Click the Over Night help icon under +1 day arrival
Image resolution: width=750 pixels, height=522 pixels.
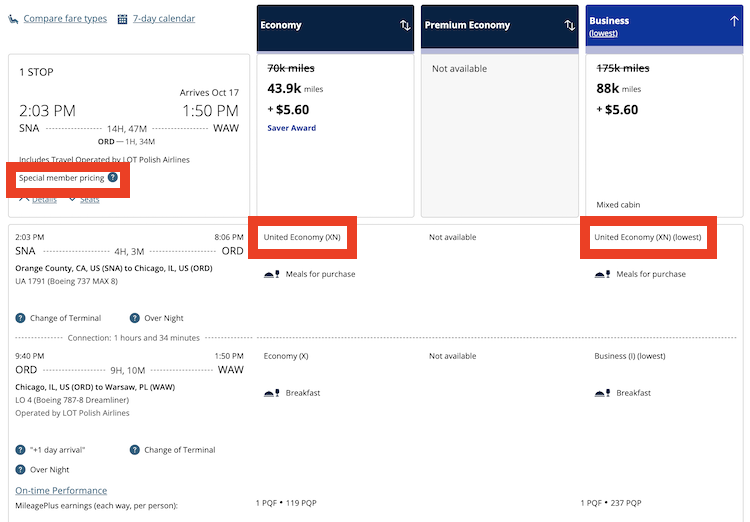pos(20,470)
